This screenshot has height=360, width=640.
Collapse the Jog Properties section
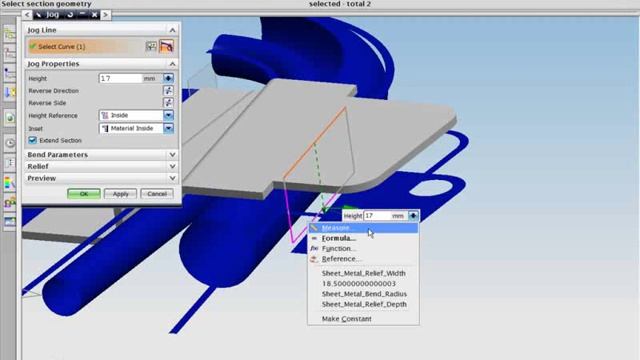(172, 64)
